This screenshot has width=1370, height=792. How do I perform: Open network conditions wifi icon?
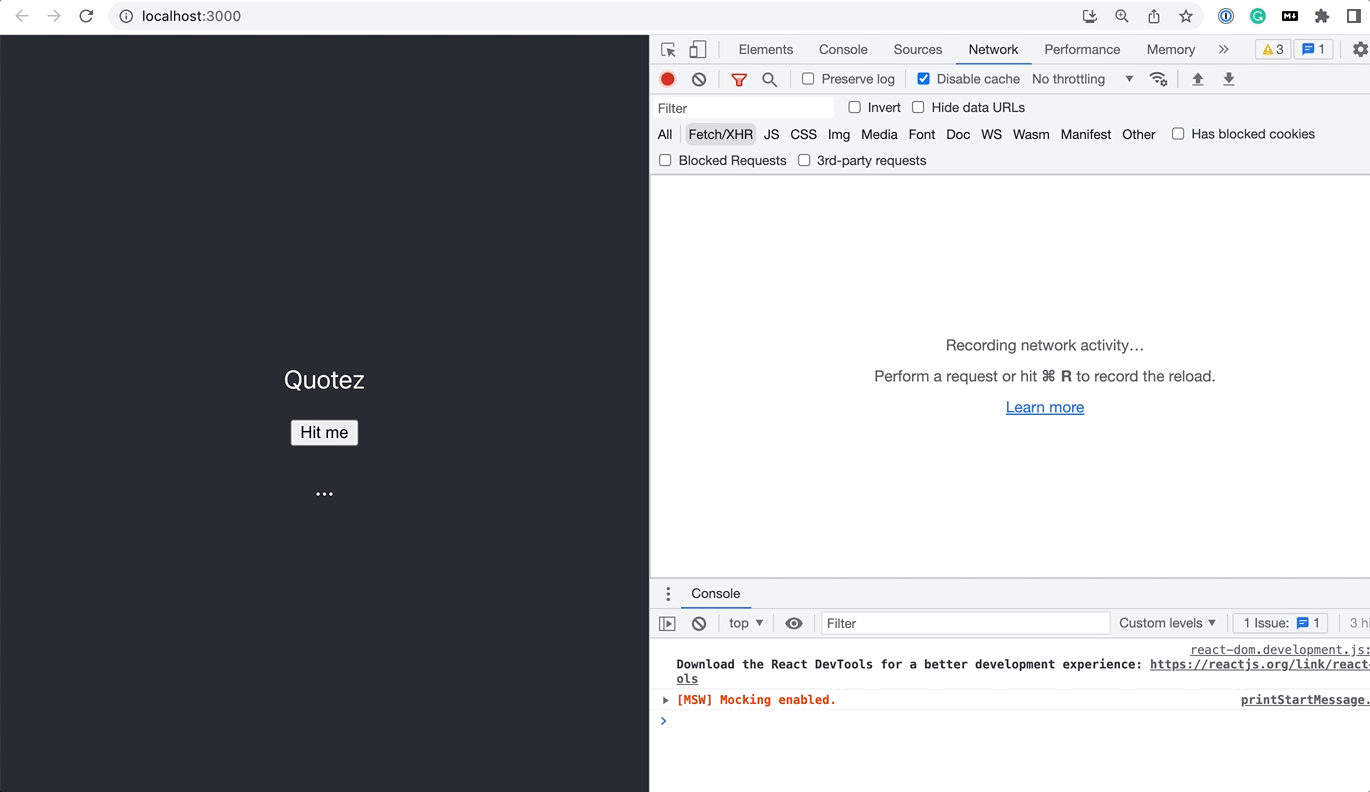click(x=1158, y=79)
